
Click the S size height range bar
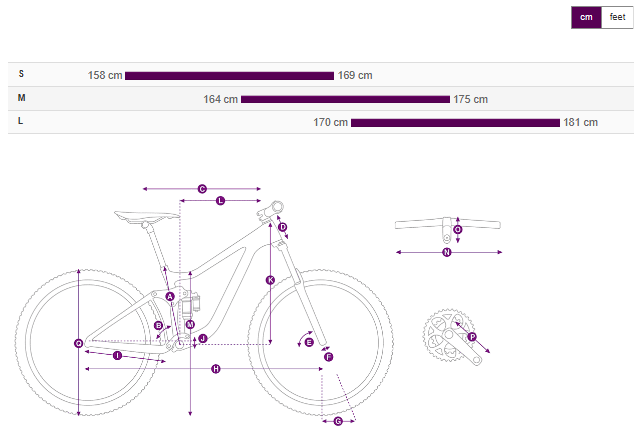229,76
